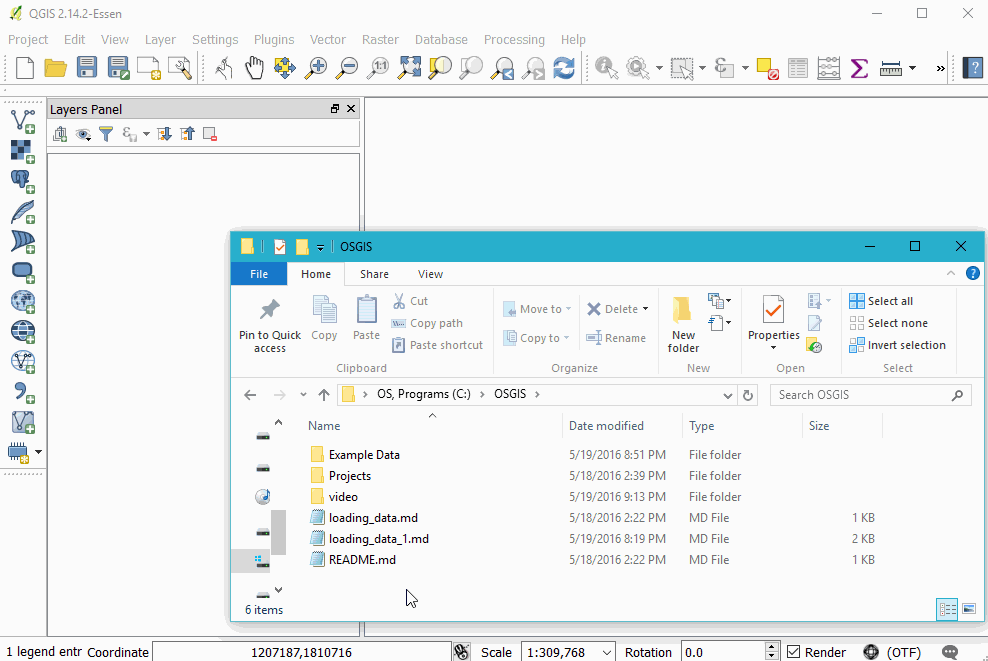
Task: Expand the Select Features dropdown arrow
Action: coord(702,67)
